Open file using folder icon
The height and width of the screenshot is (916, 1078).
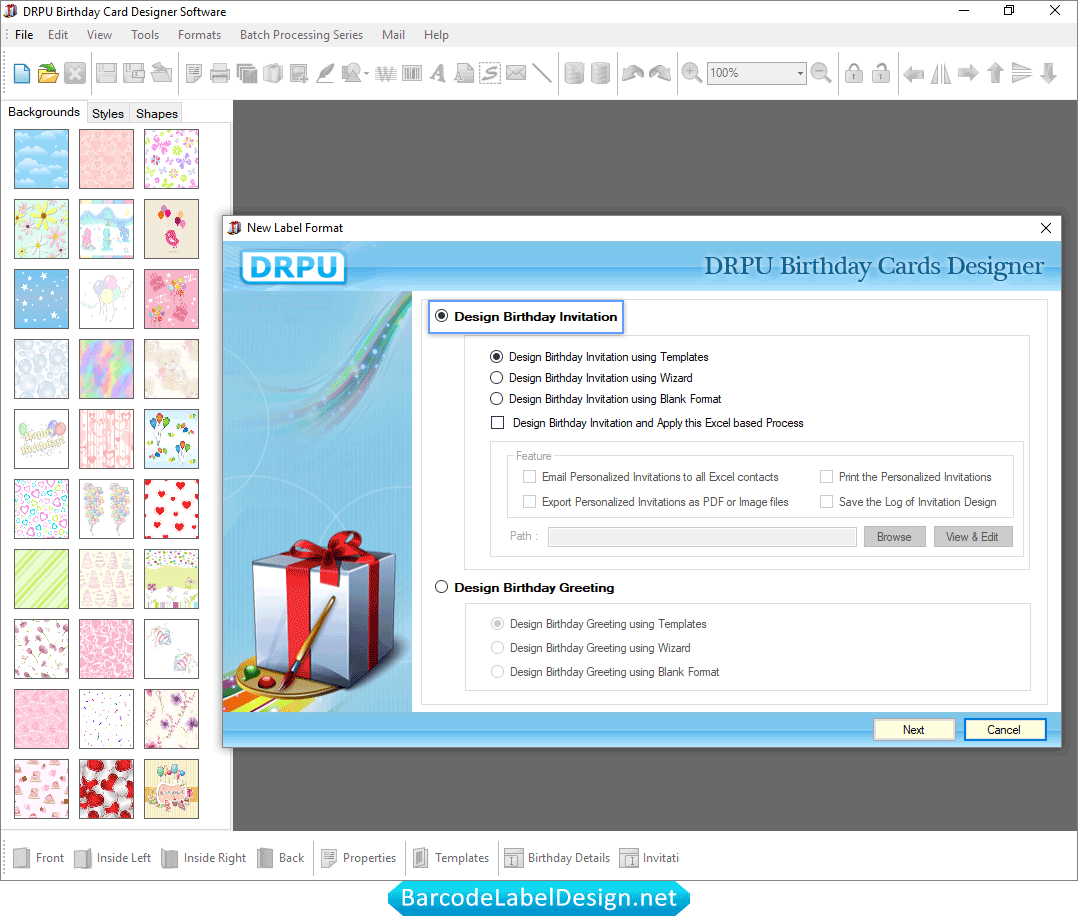[x=48, y=73]
